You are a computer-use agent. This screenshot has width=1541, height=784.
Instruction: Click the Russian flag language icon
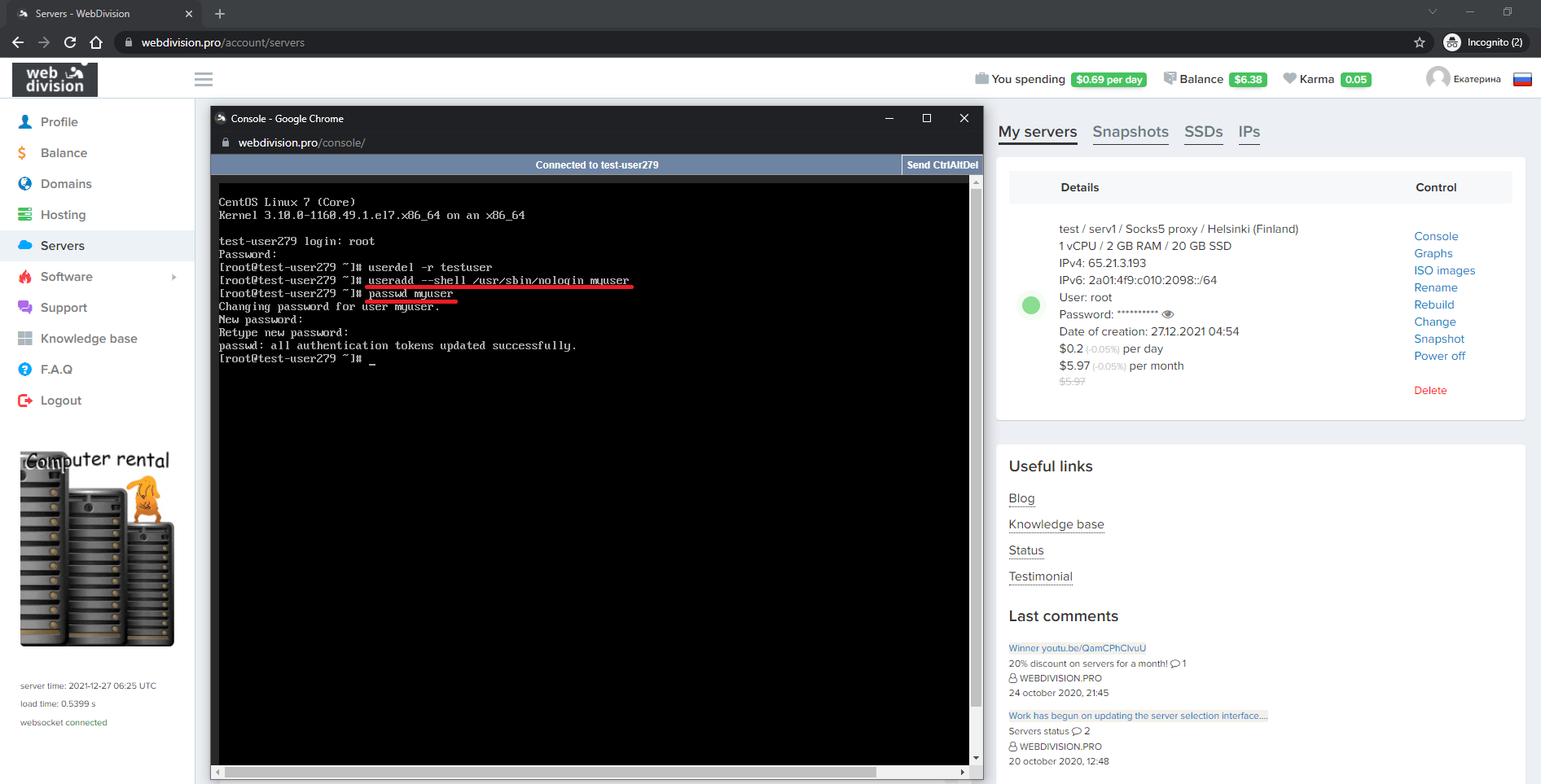pos(1522,79)
